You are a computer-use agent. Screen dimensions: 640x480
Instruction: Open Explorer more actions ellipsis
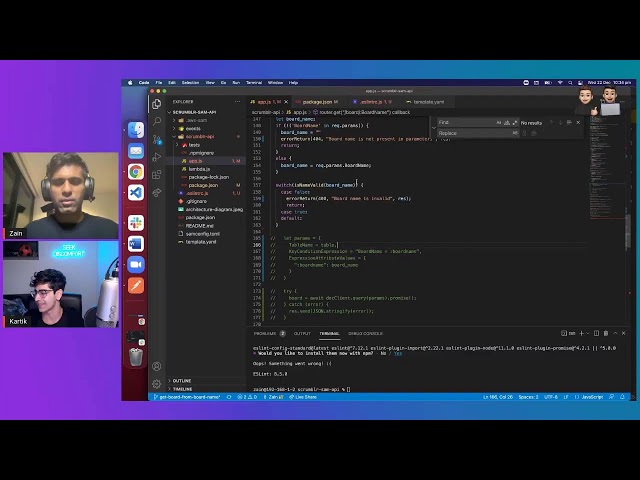click(x=238, y=102)
